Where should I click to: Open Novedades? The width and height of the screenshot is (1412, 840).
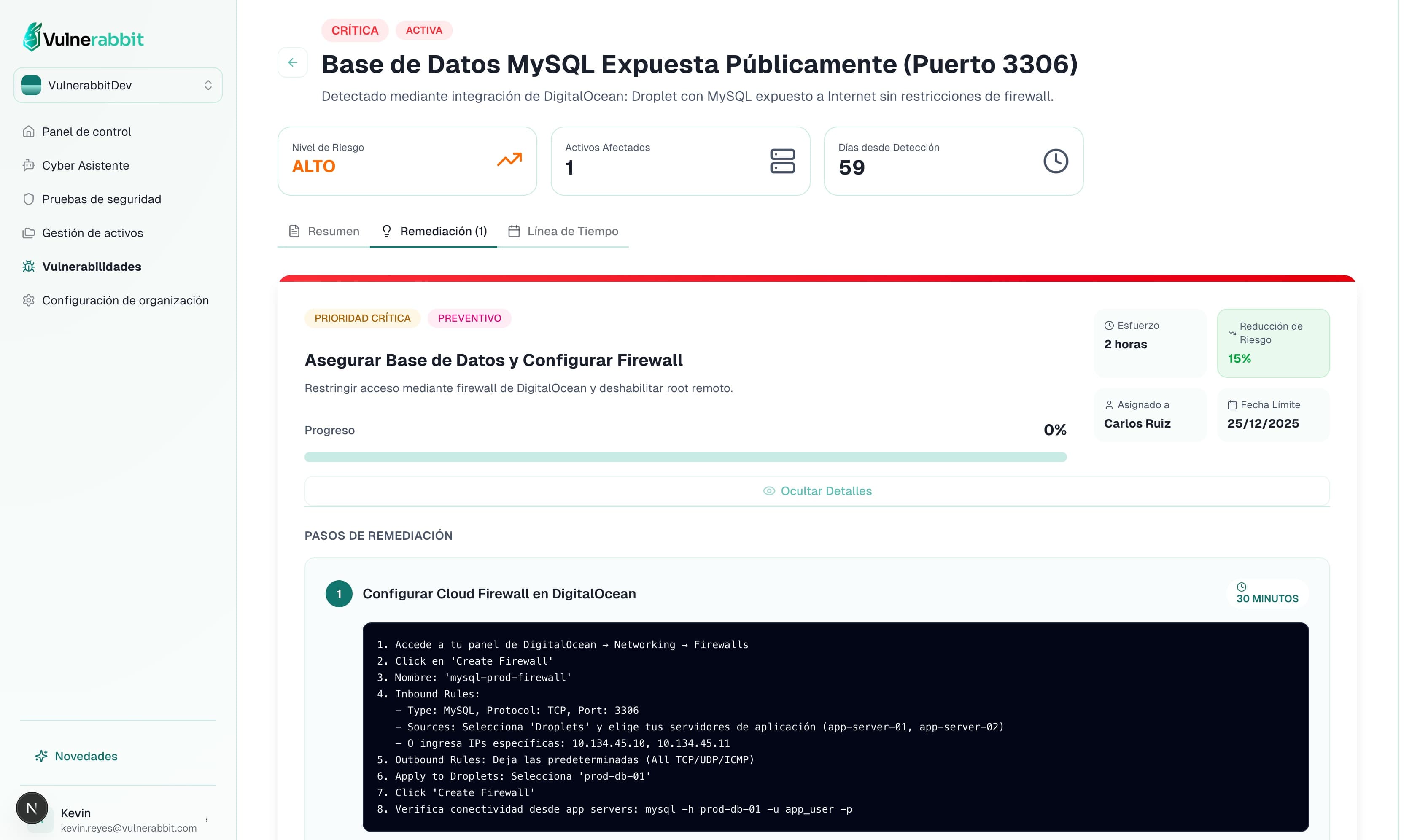[x=86, y=756]
